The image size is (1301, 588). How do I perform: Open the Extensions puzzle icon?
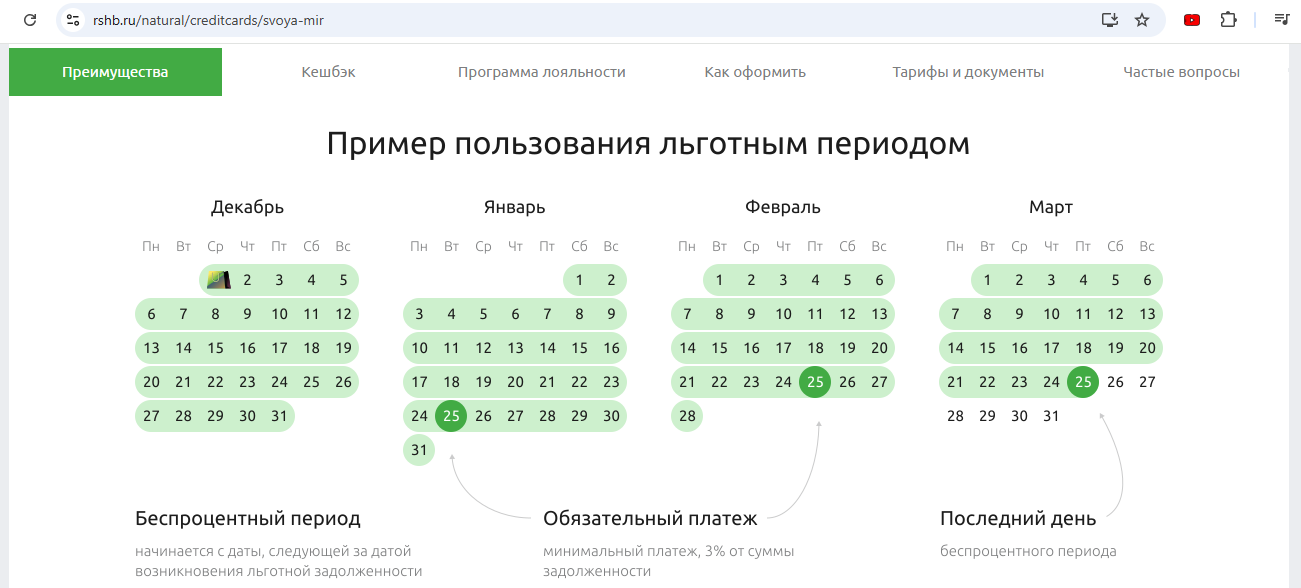tap(1228, 20)
